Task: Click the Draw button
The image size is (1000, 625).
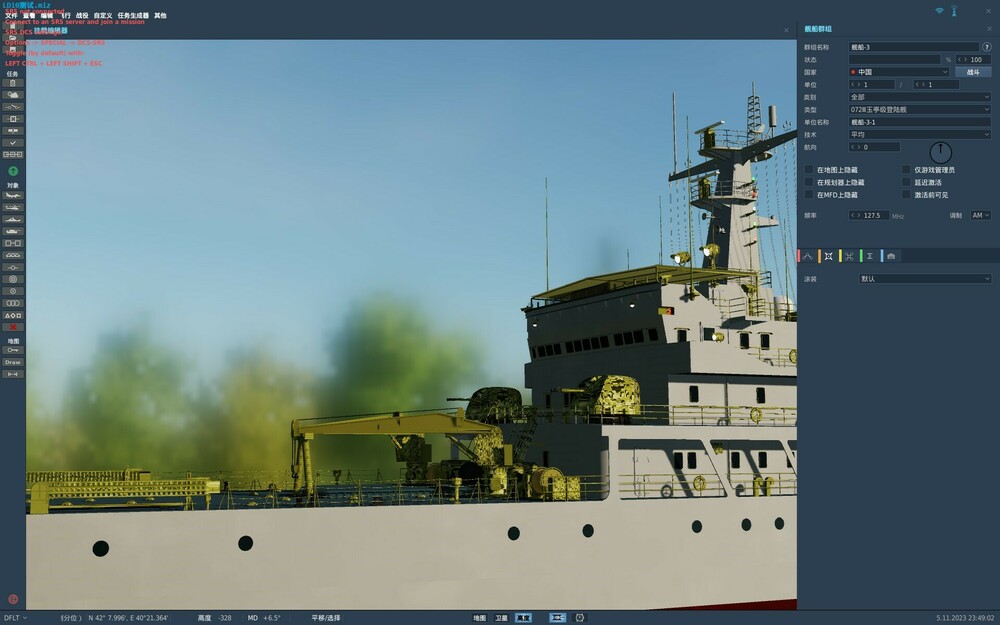Action: pos(13,362)
